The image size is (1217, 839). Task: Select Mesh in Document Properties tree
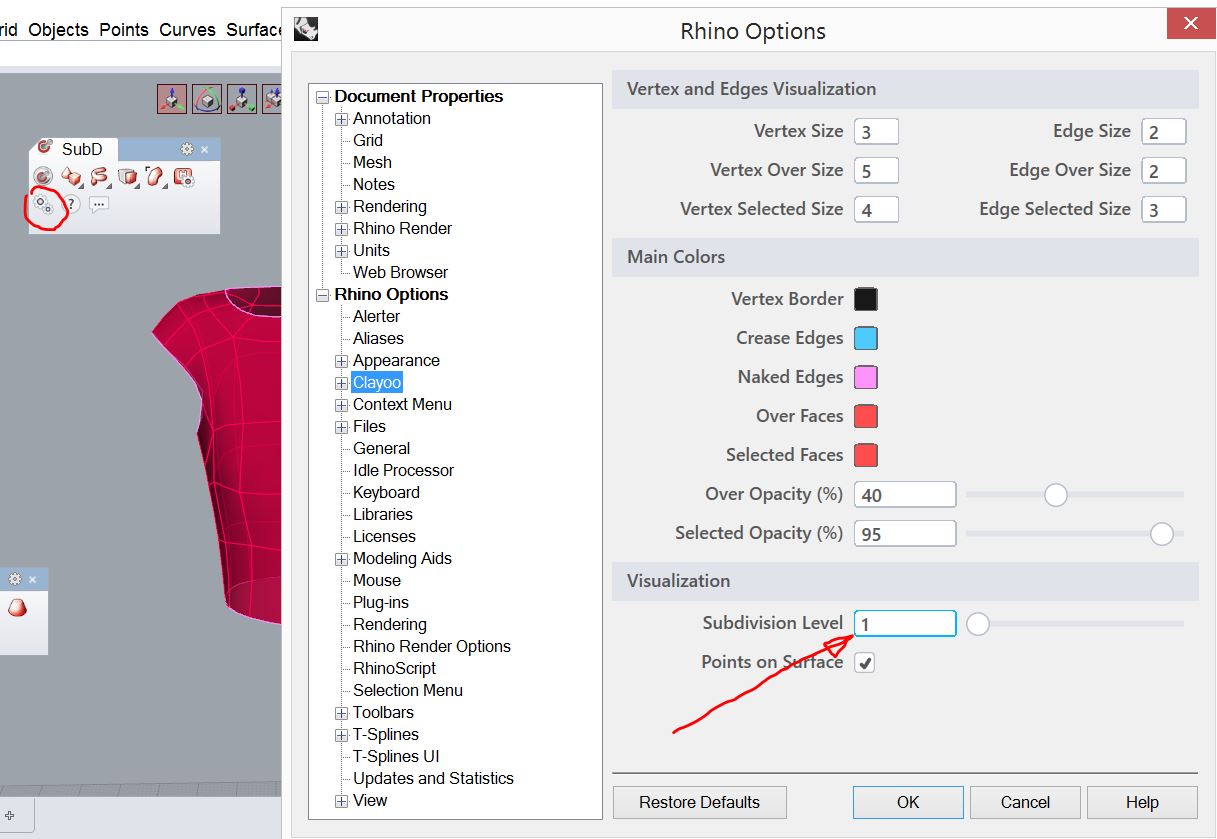[x=372, y=162]
